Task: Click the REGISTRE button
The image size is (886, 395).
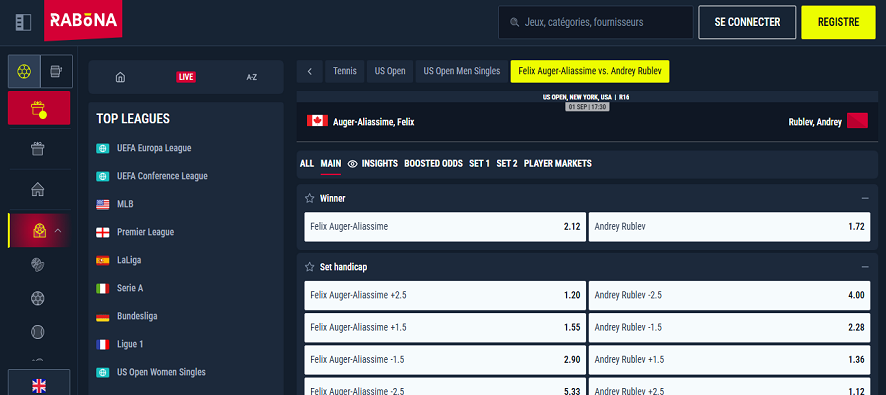Action: [838, 23]
